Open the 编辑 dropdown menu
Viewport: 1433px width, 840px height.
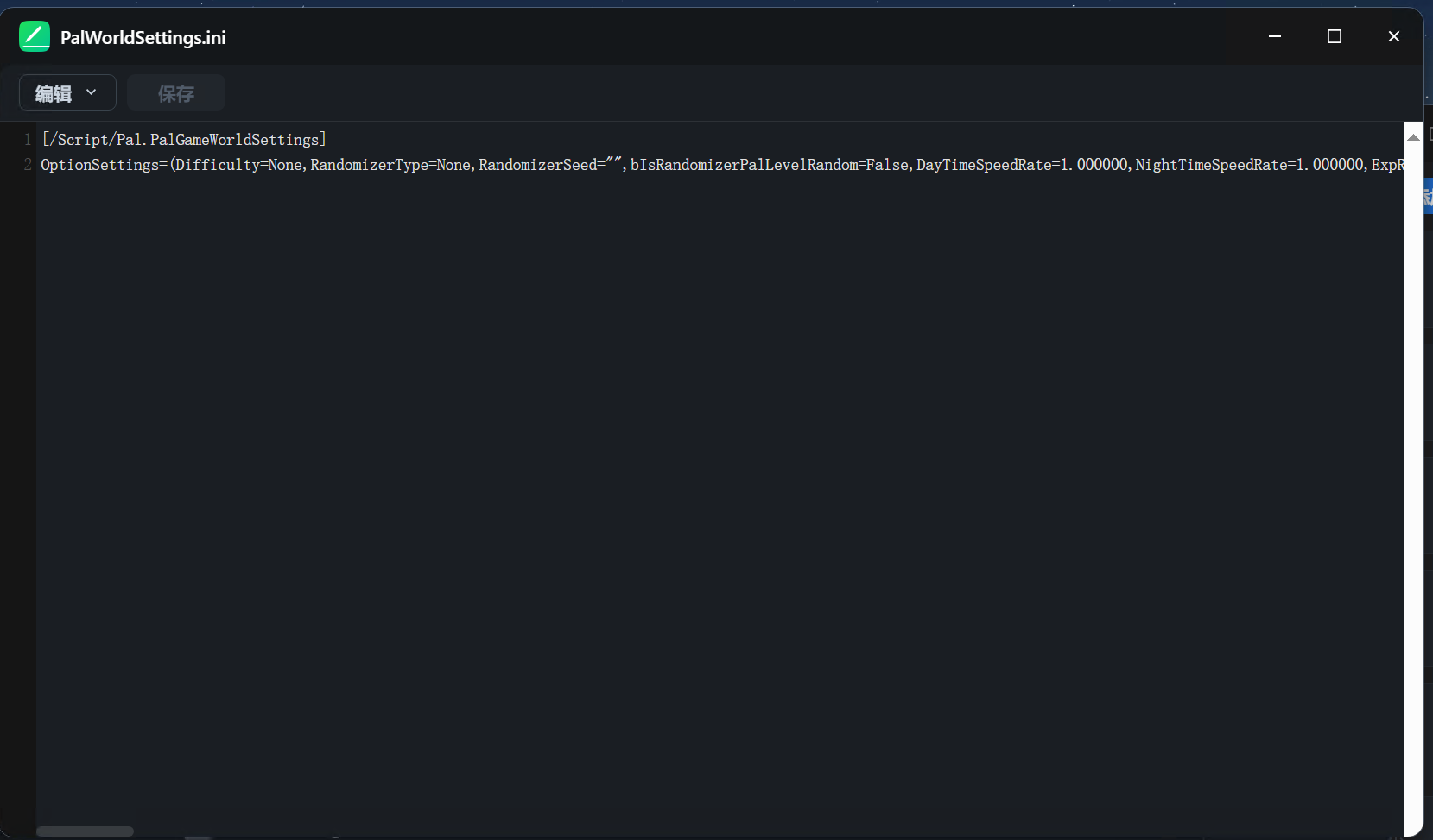pos(67,92)
